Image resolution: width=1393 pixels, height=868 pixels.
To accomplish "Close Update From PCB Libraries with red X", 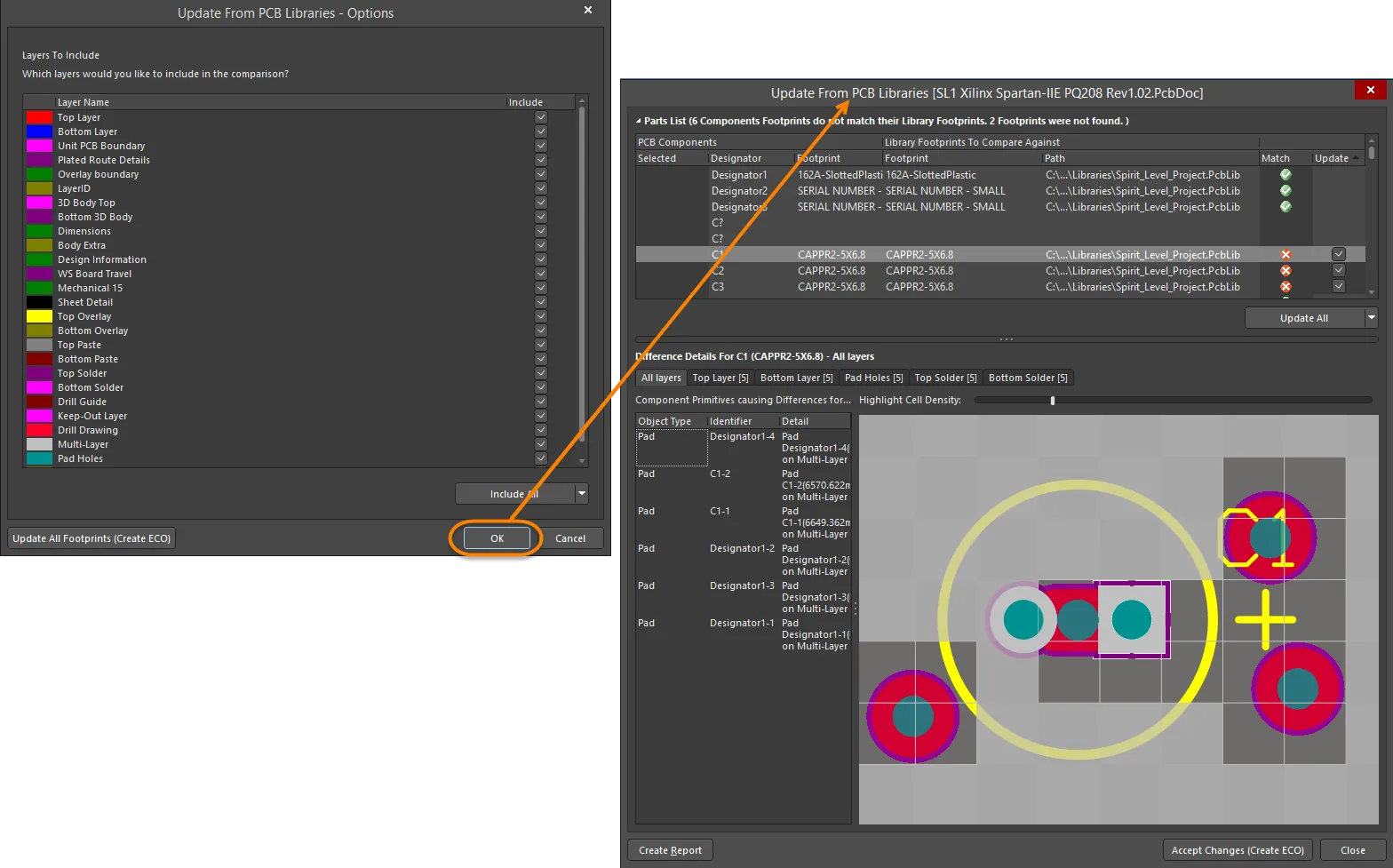I will tap(1370, 91).
